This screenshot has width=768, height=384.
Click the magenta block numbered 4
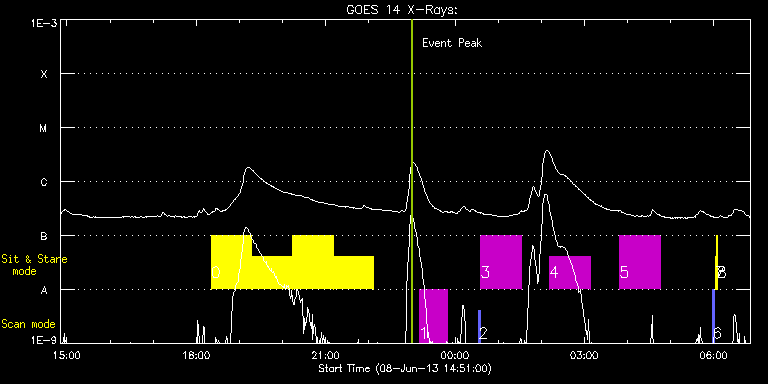point(570,272)
